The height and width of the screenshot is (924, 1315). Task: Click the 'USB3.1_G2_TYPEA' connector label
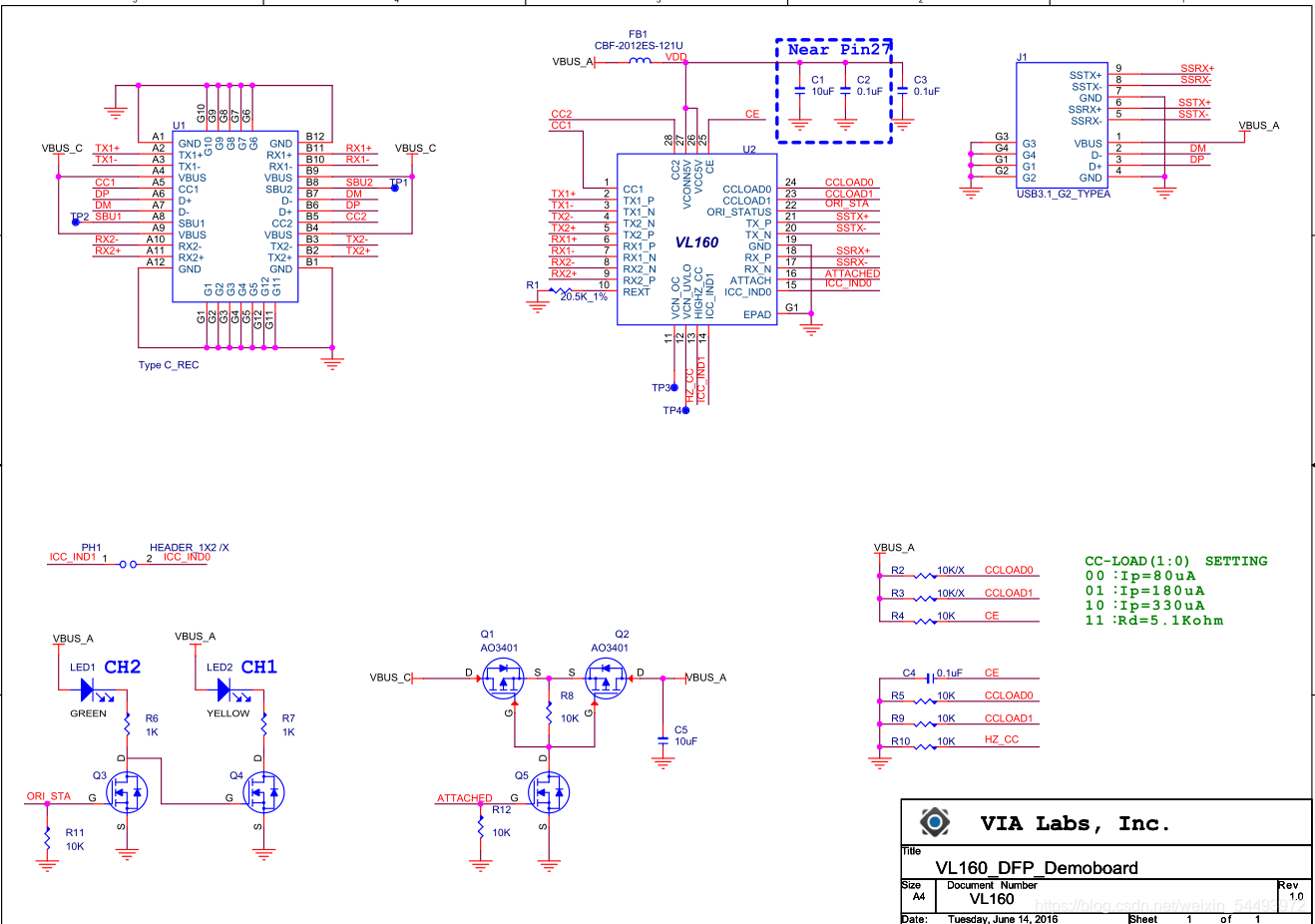click(x=1064, y=194)
